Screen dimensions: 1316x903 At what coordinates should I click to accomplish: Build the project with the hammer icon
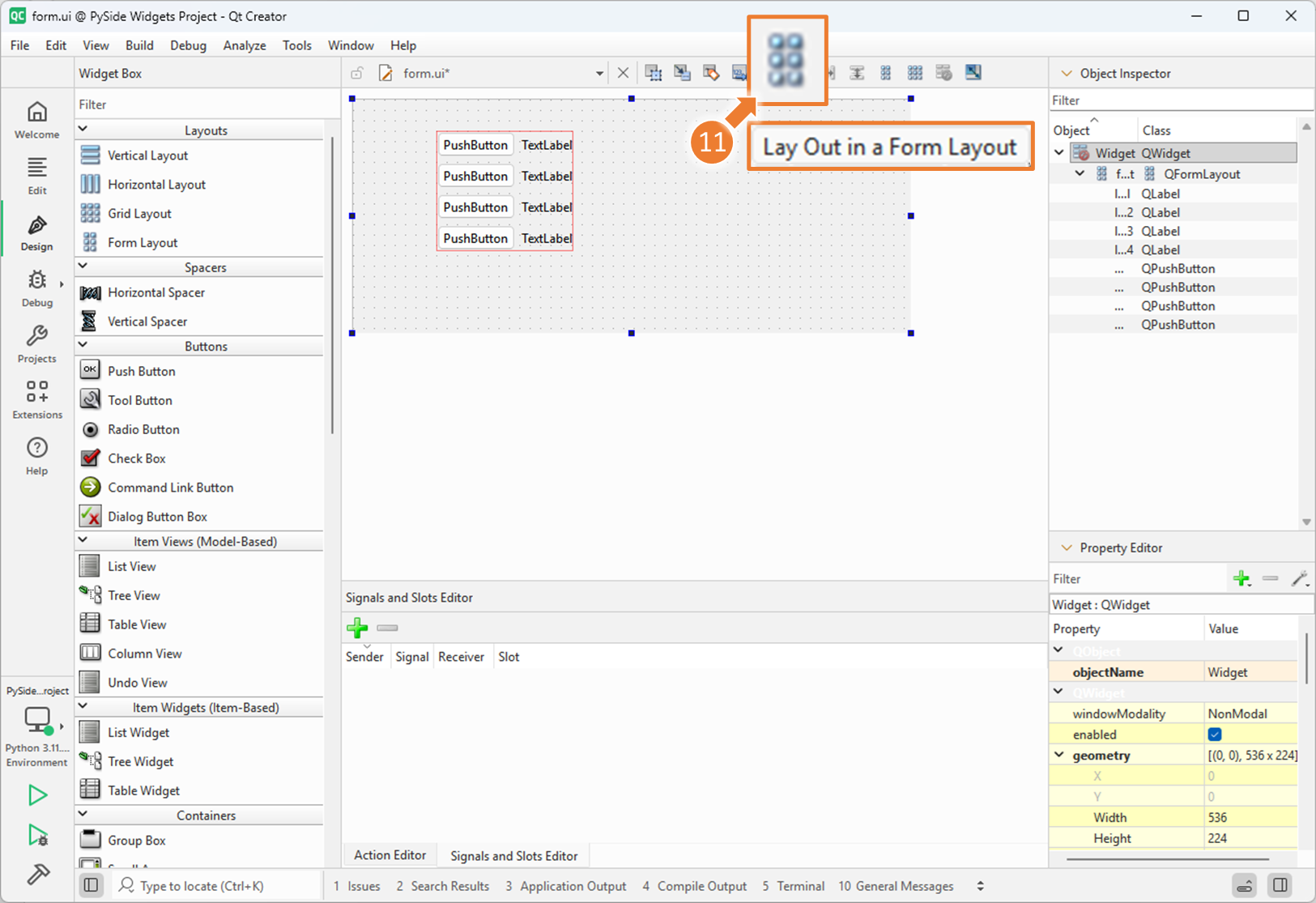37,874
